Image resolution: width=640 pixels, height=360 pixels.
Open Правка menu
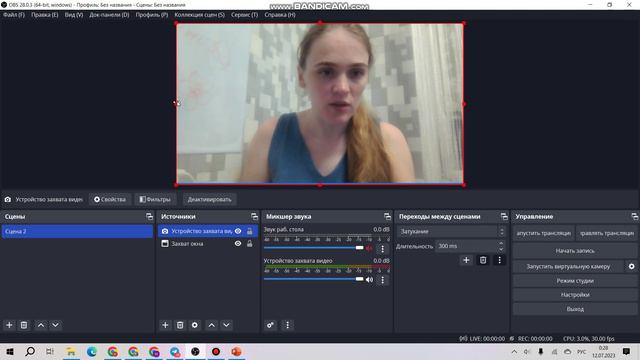[45, 15]
